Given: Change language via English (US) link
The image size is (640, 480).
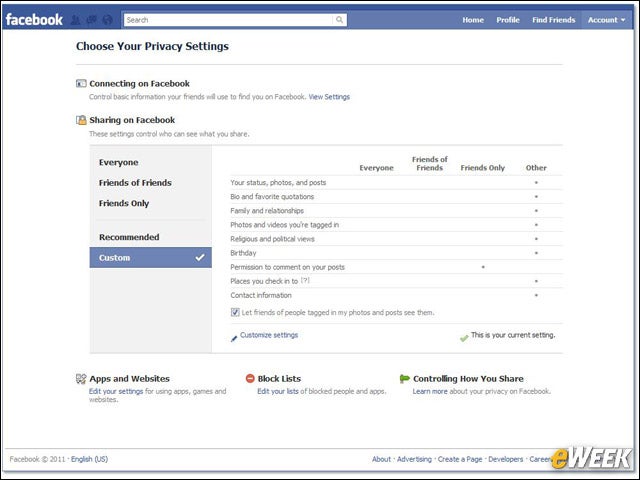Looking at the screenshot, I should pos(89,459).
